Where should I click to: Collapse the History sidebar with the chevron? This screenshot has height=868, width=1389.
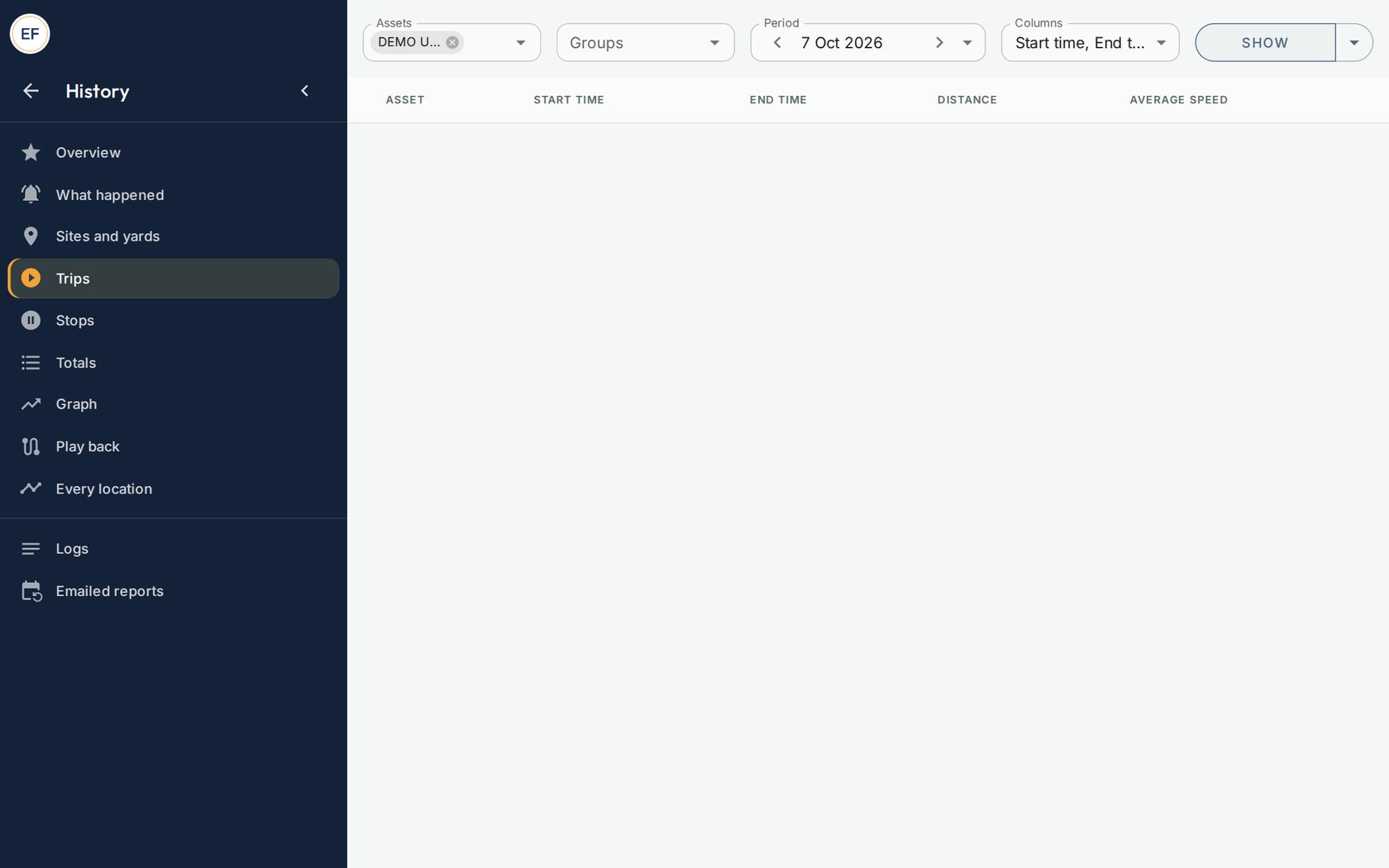point(304,91)
